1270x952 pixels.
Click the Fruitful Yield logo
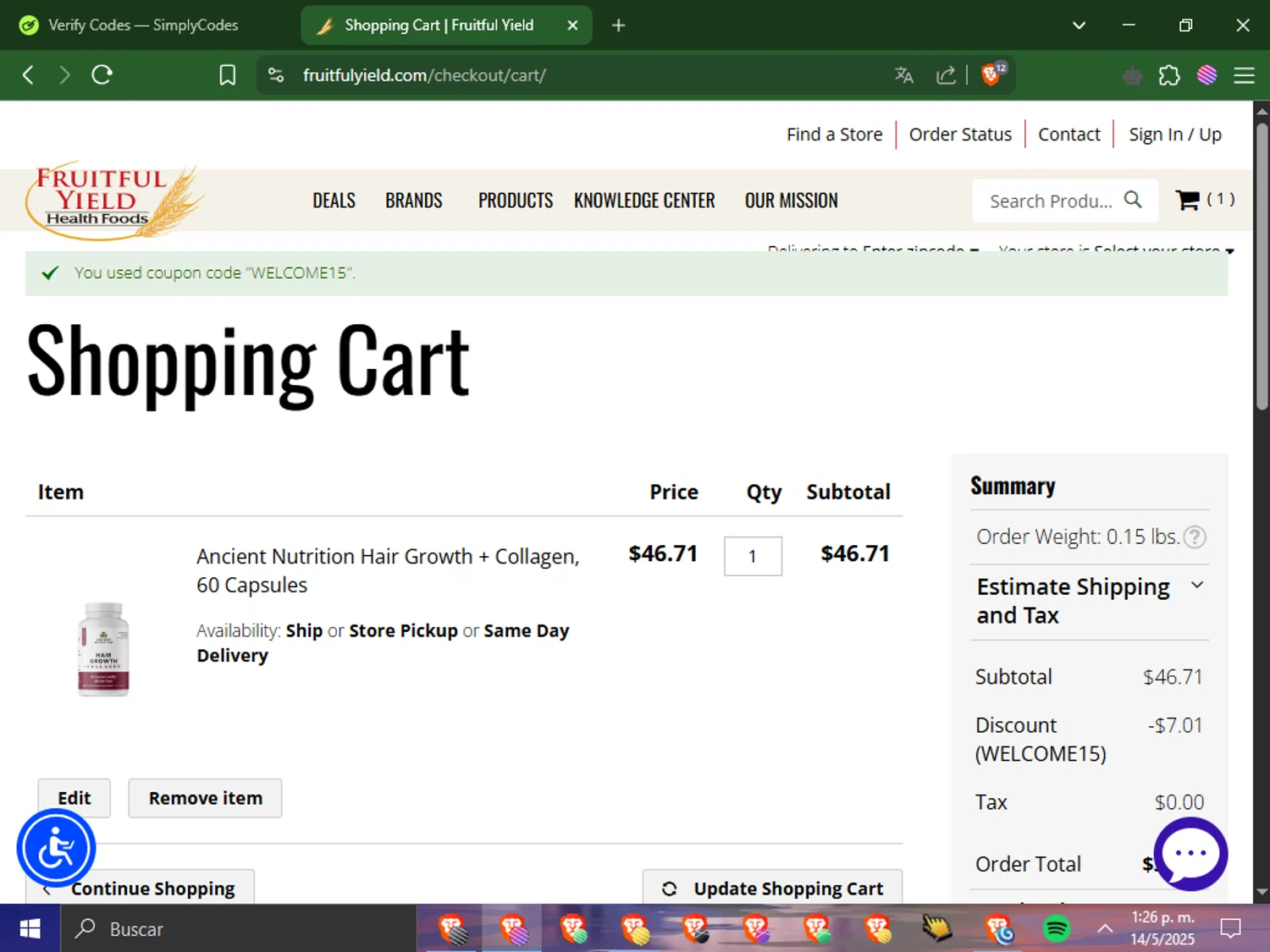click(x=114, y=201)
